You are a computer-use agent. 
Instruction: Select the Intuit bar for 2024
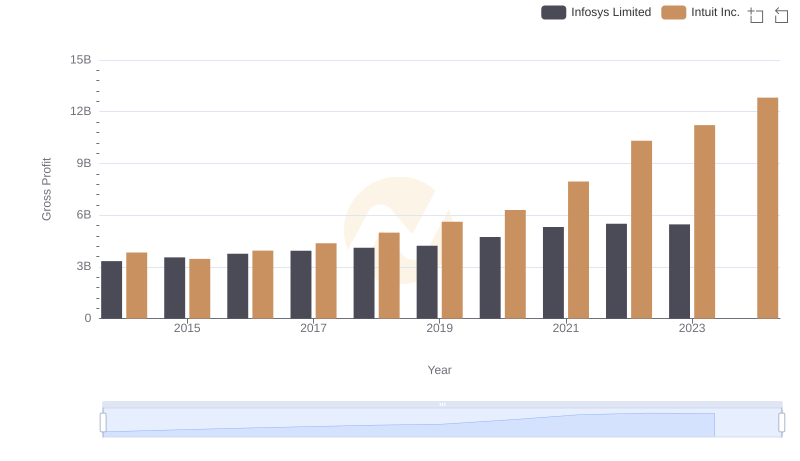767,208
